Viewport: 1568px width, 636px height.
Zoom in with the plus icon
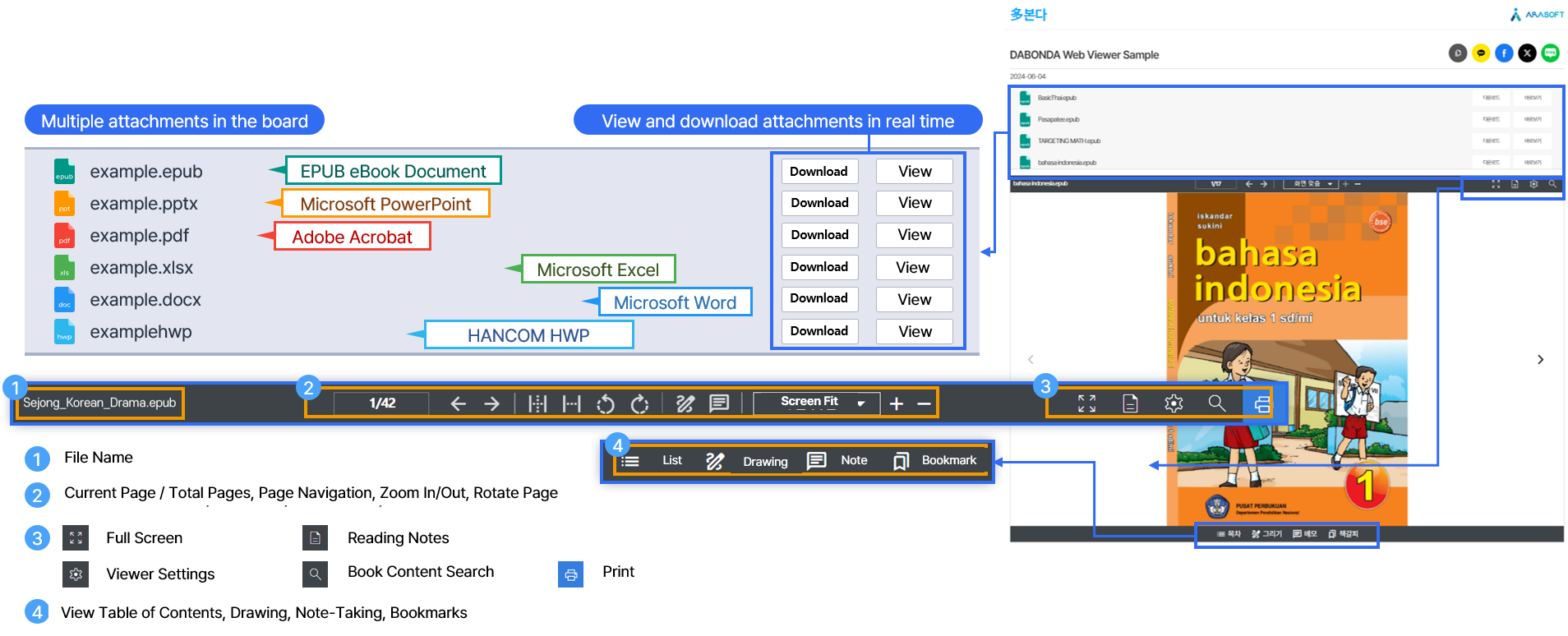coord(897,403)
